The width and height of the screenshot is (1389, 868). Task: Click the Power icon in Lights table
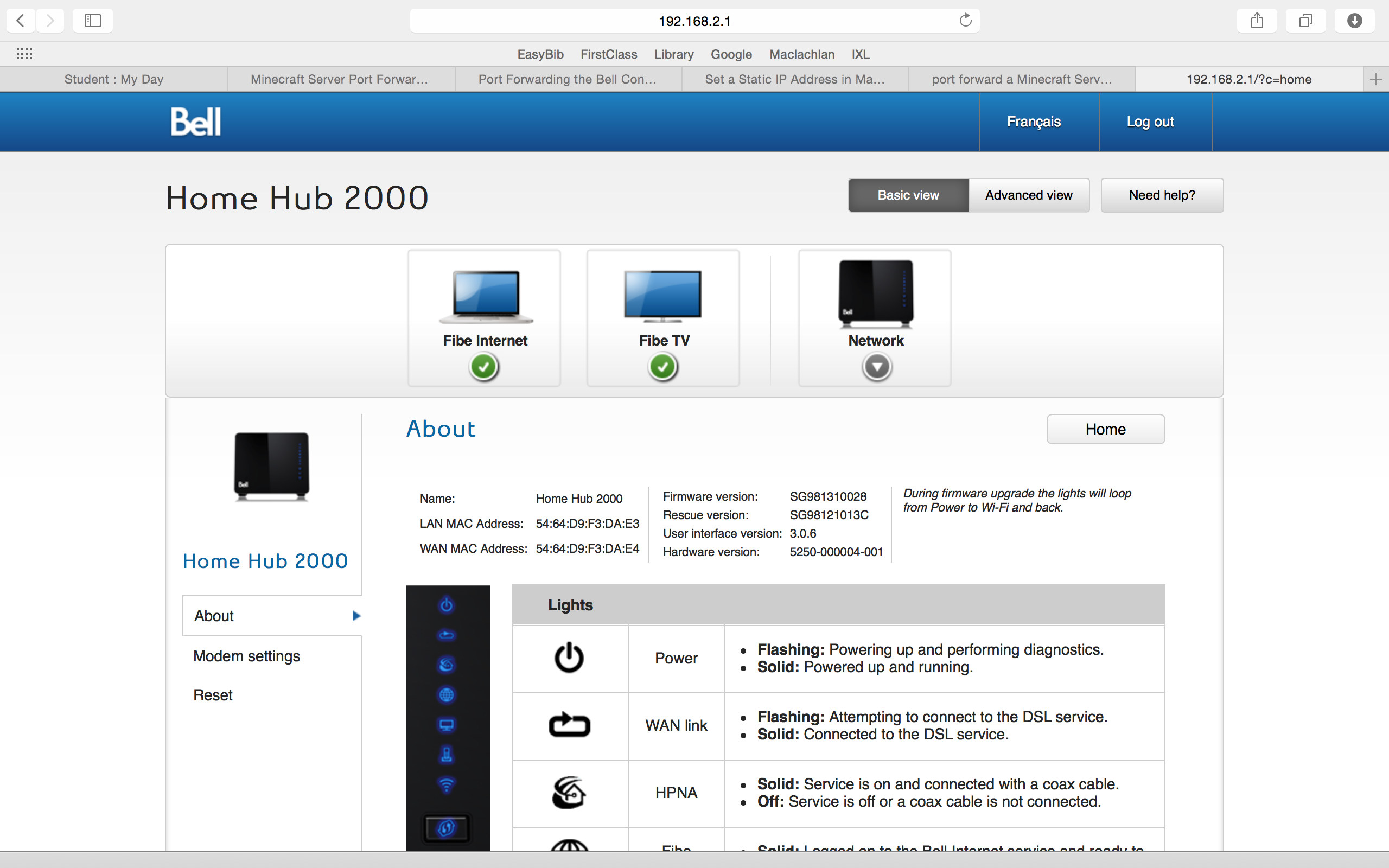[569, 658]
